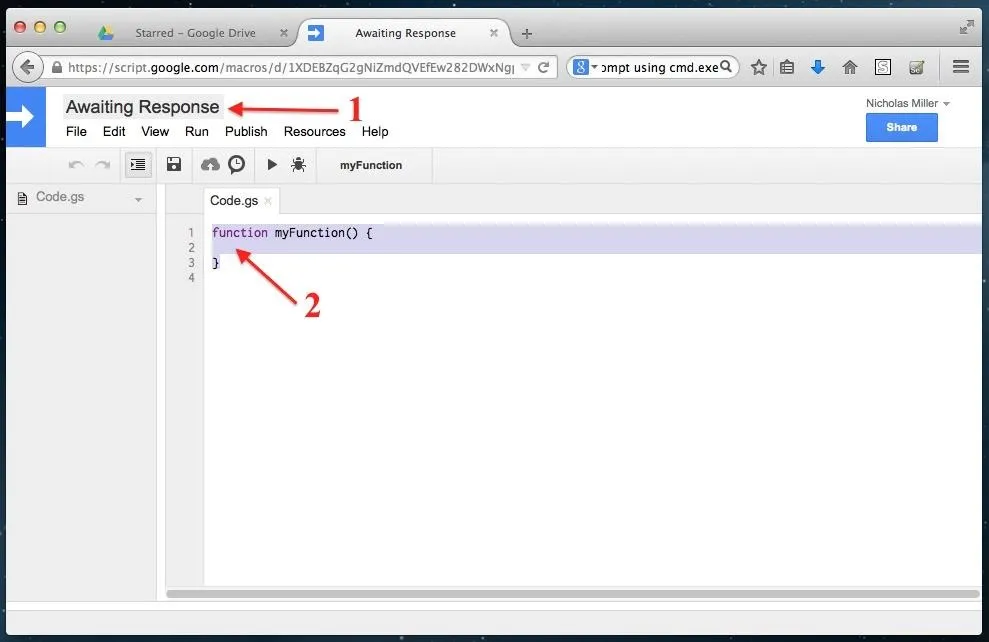Select the Code.gs editor tab
Image resolution: width=989 pixels, height=642 pixels.
pyautogui.click(x=234, y=201)
